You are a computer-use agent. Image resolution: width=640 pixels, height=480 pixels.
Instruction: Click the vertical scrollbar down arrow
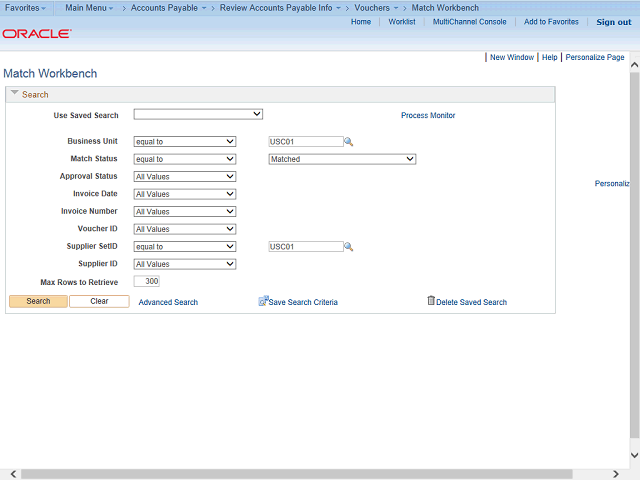(x=635, y=455)
